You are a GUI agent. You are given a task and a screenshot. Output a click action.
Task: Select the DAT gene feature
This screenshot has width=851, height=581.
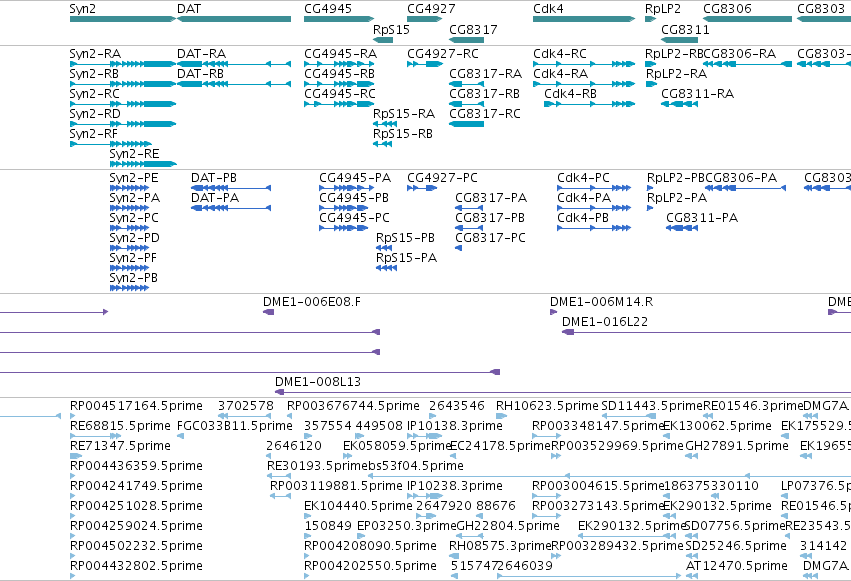[234, 19]
